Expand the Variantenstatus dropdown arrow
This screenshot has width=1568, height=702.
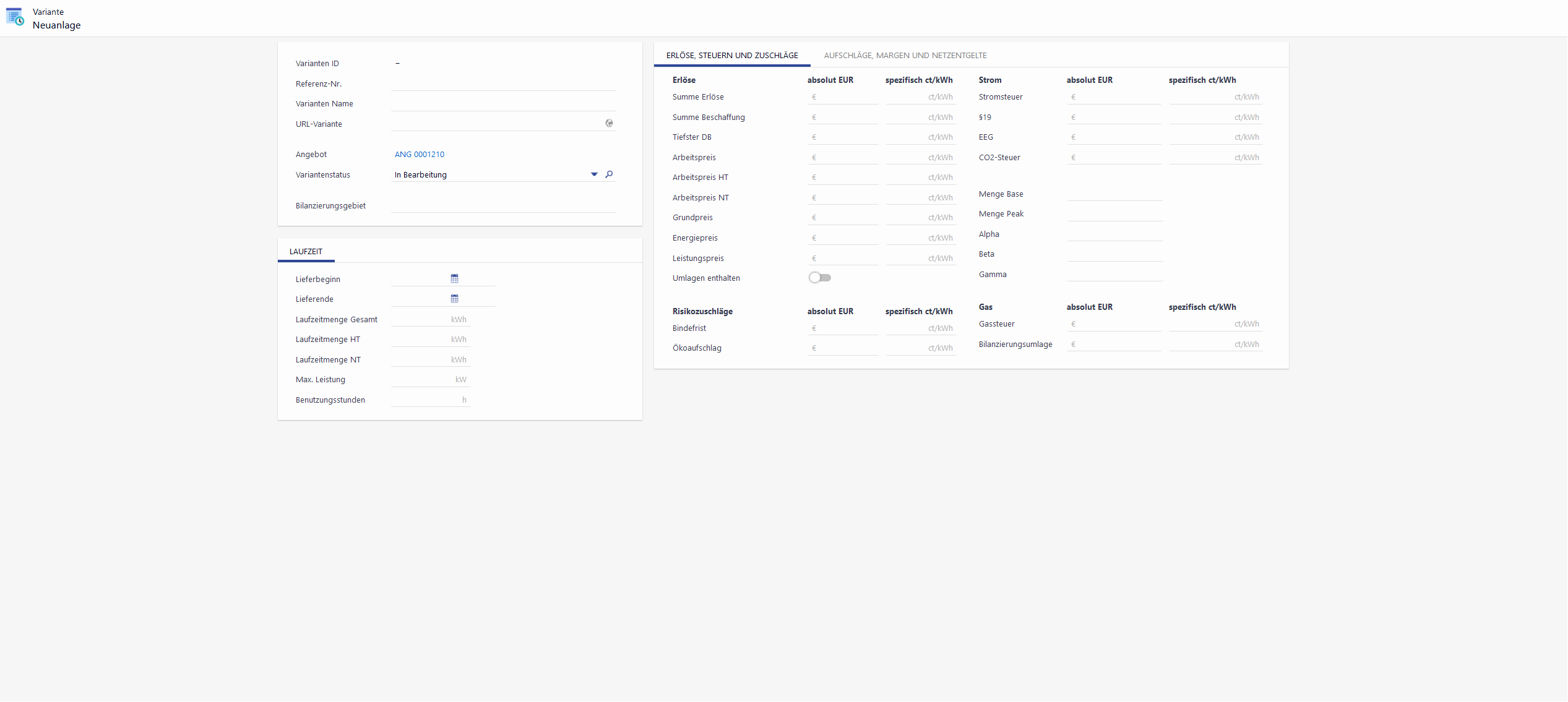coord(594,174)
